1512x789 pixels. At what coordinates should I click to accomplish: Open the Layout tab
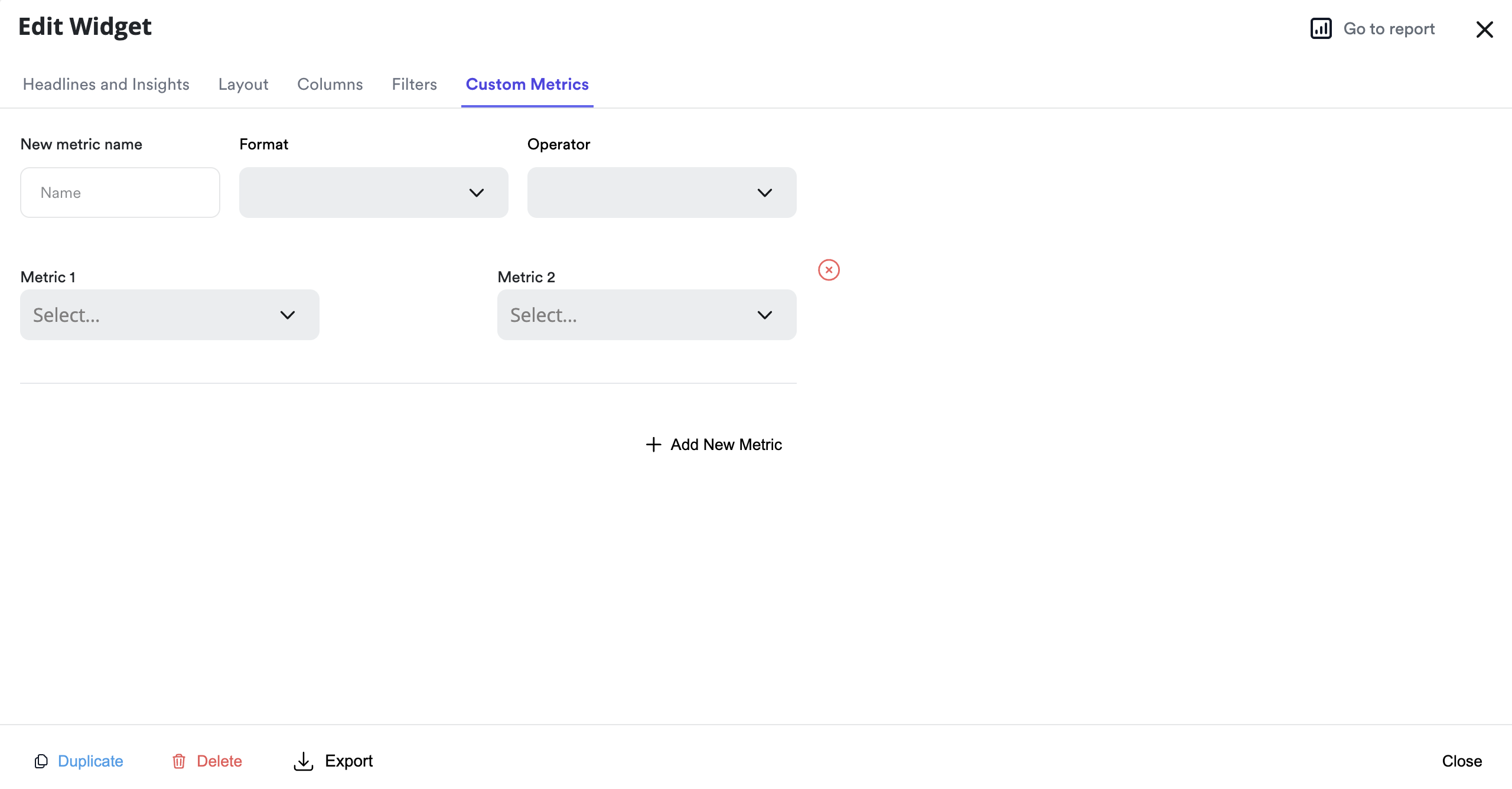pyautogui.click(x=243, y=84)
